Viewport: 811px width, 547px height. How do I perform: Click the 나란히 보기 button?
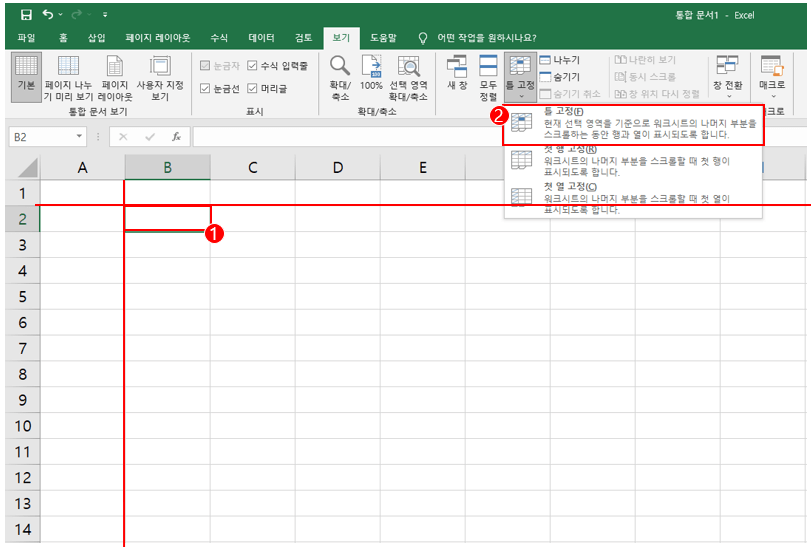click(645, 60)
